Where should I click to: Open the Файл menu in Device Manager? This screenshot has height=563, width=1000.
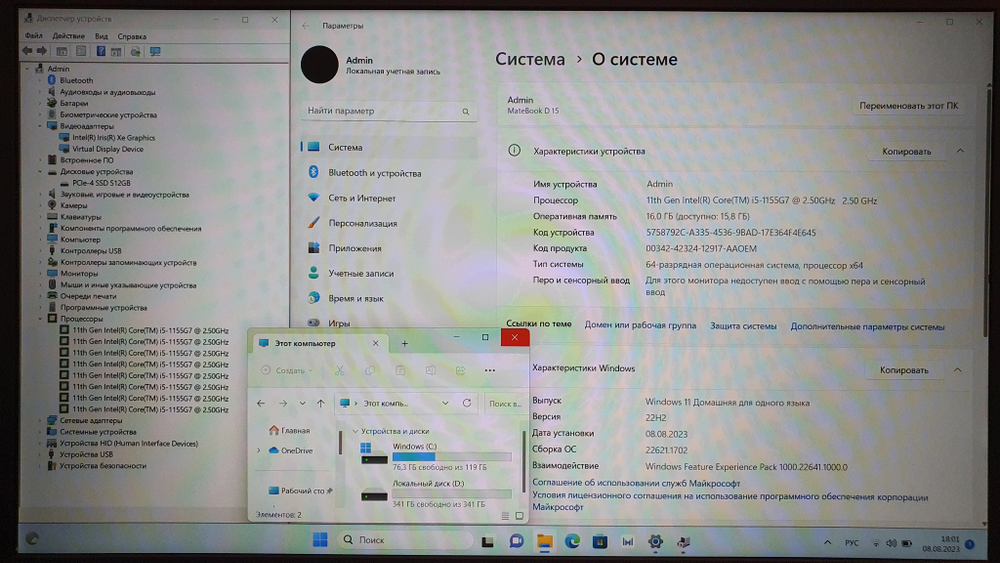click(33, 36)
